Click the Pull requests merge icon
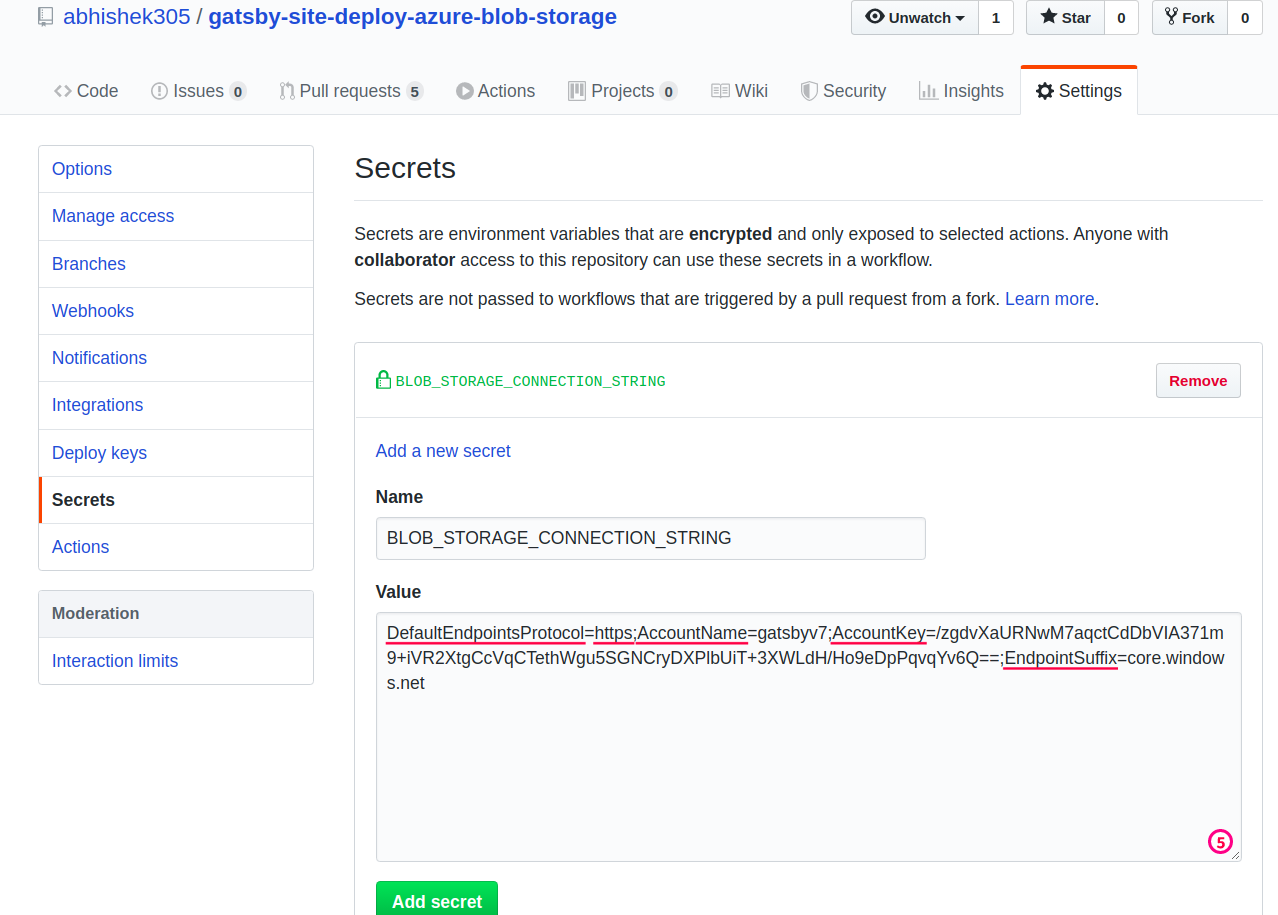The height and width of the screenshot is (915, 1278). 287,91
